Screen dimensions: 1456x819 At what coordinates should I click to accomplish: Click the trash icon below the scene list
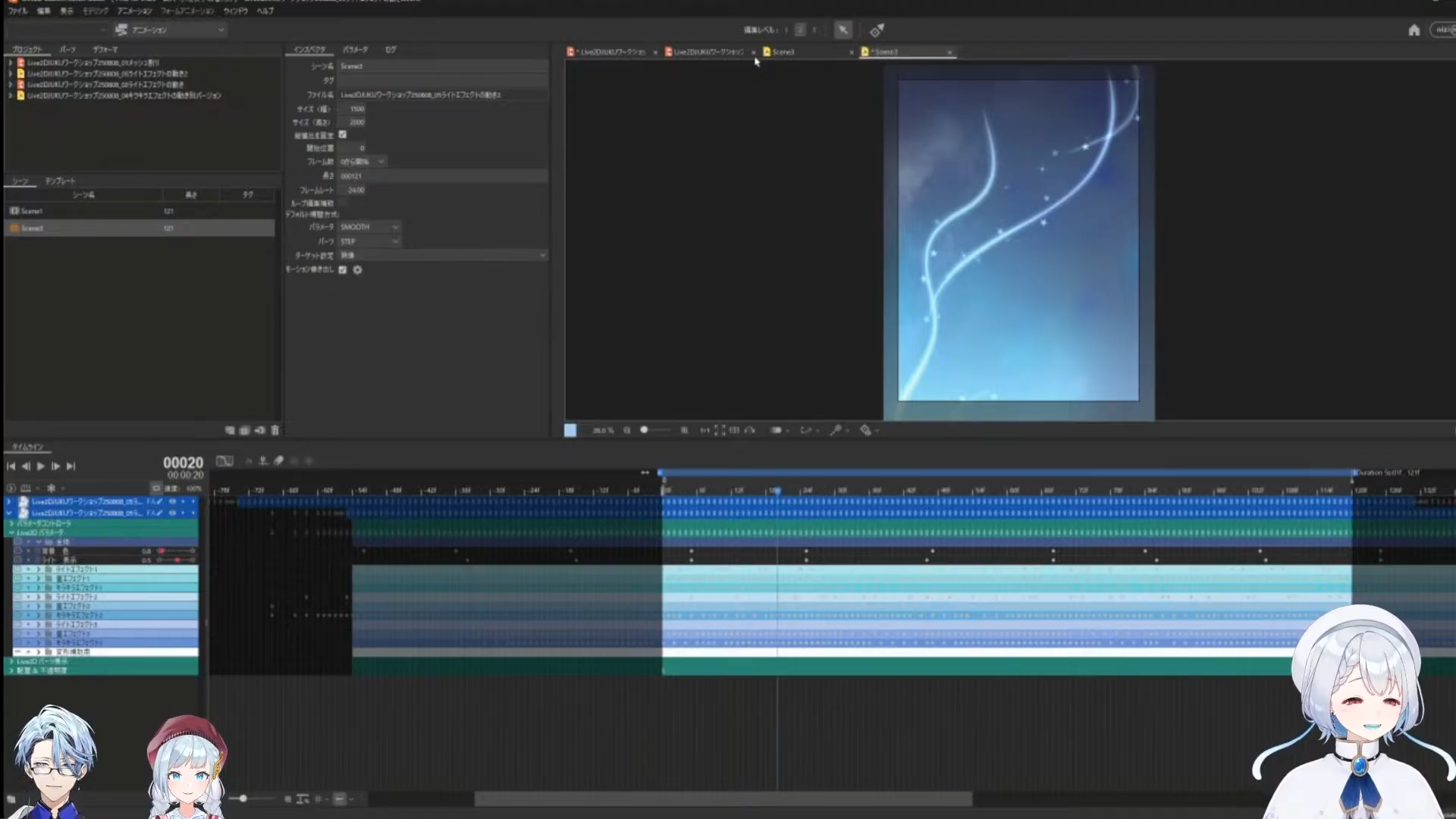click(x=275, y=430)
